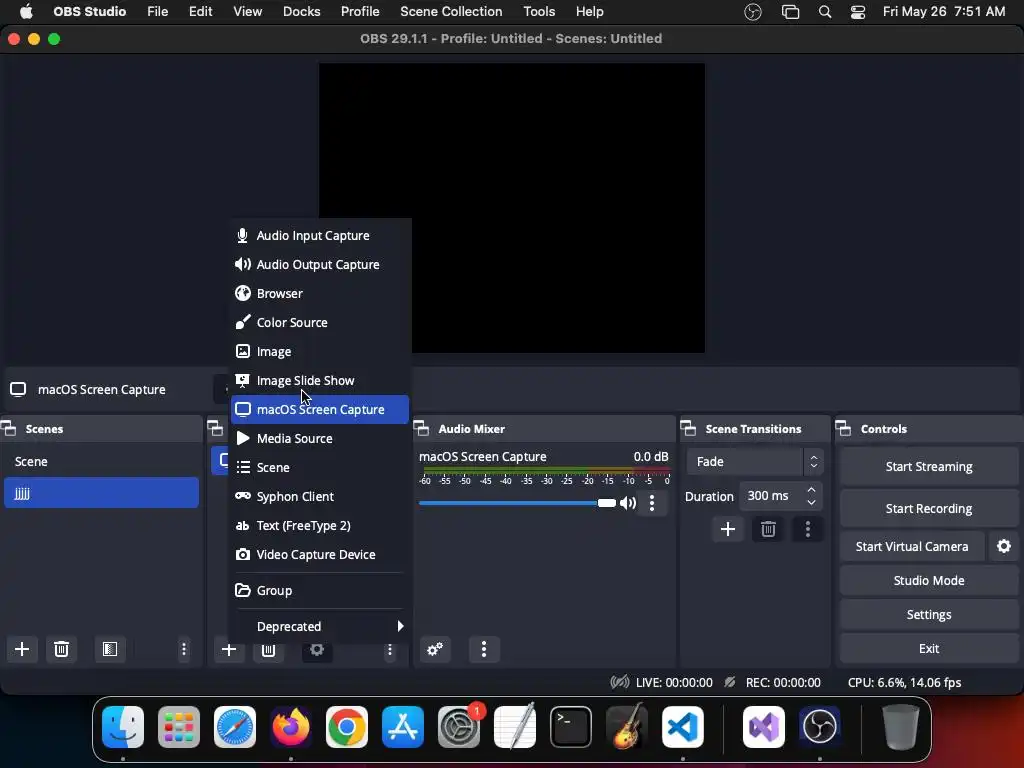Open Sources panel three-dot menu

389,649
